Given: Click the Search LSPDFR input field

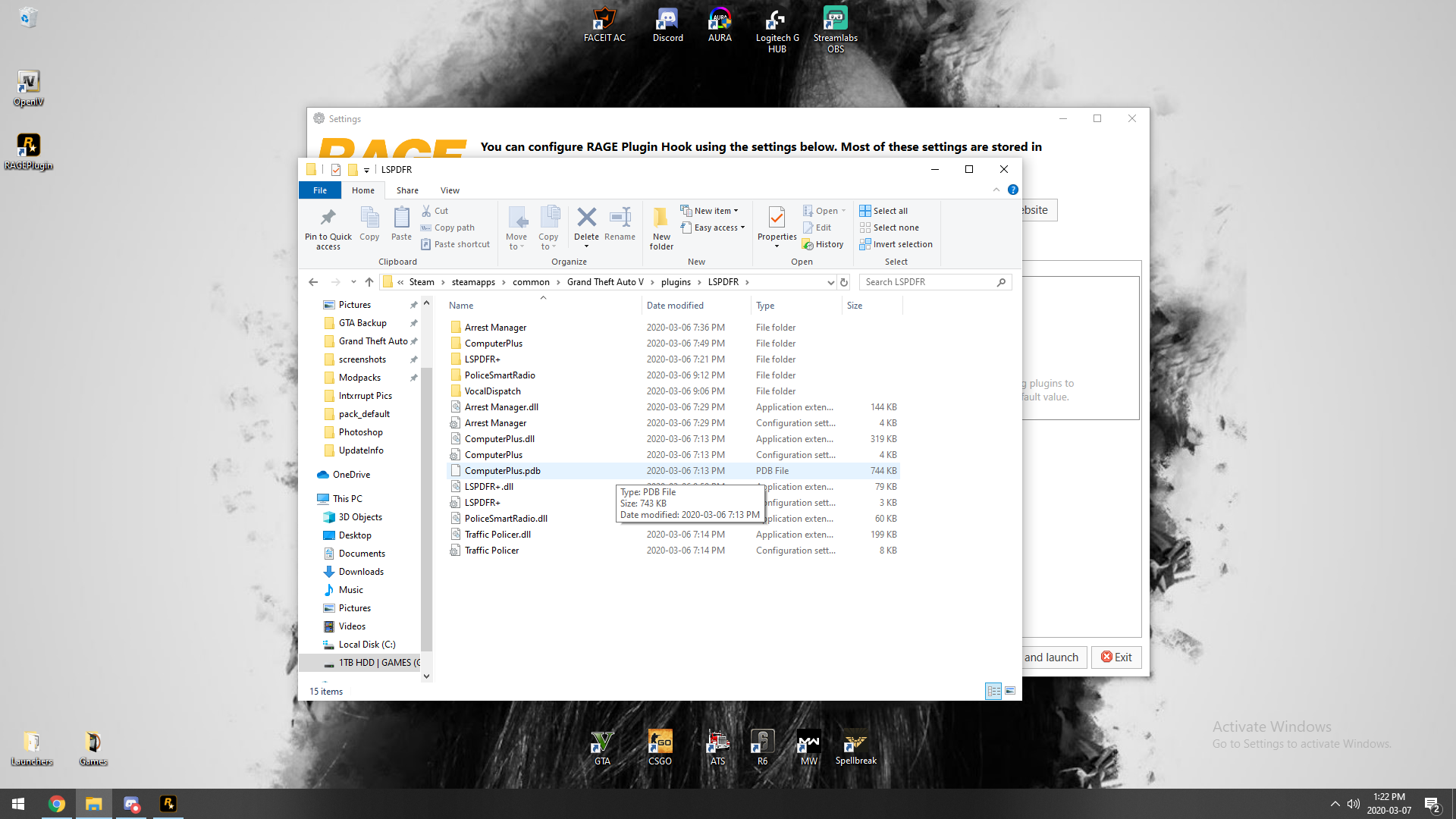Looking at the screenshot, I should pyautogui.click(x=929, y=282).
